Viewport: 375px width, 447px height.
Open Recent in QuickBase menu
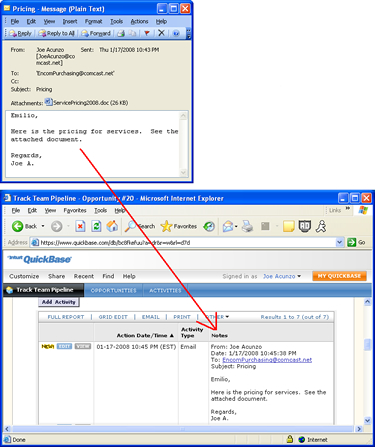coord(84,276)
